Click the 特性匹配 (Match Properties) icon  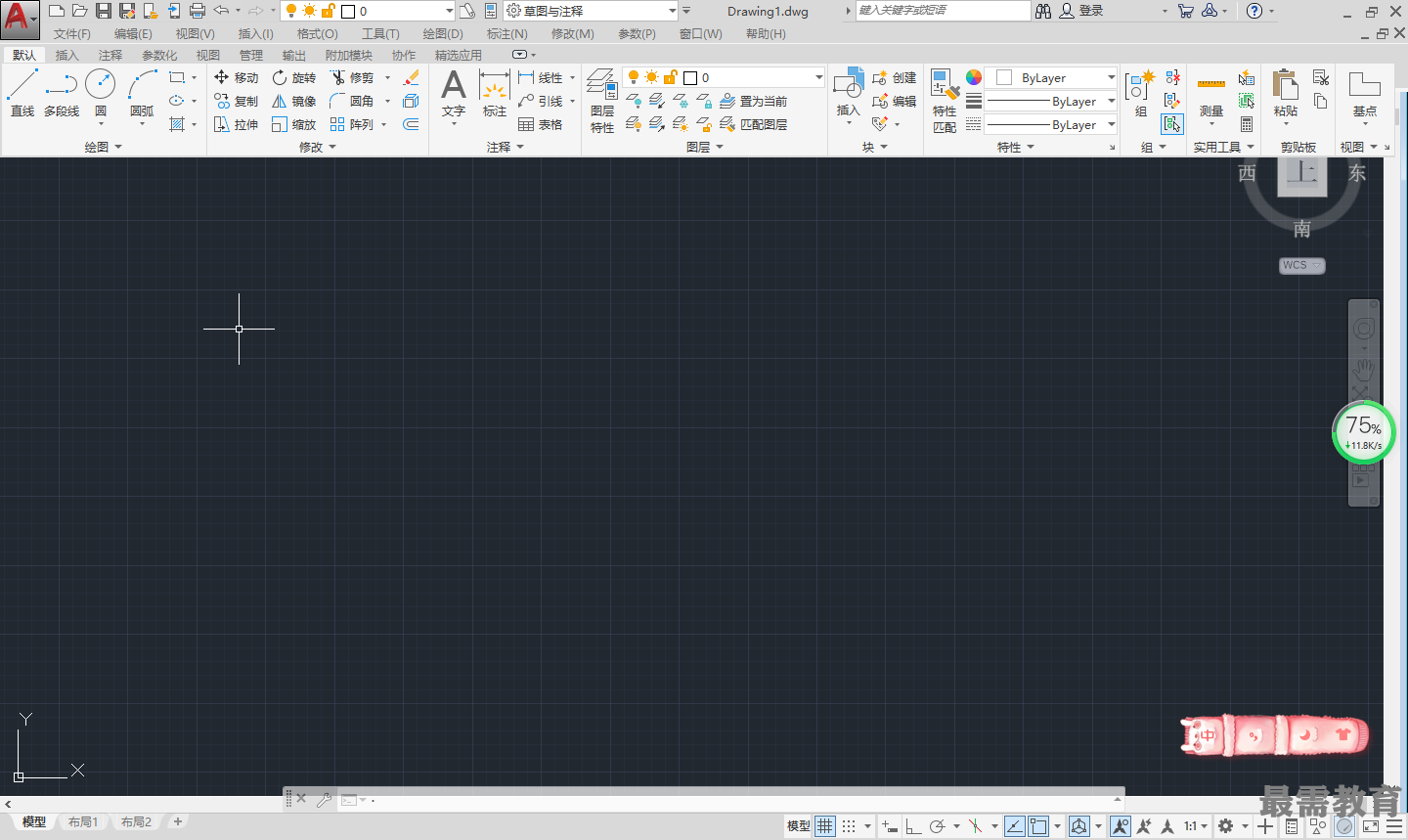point(945,101)
